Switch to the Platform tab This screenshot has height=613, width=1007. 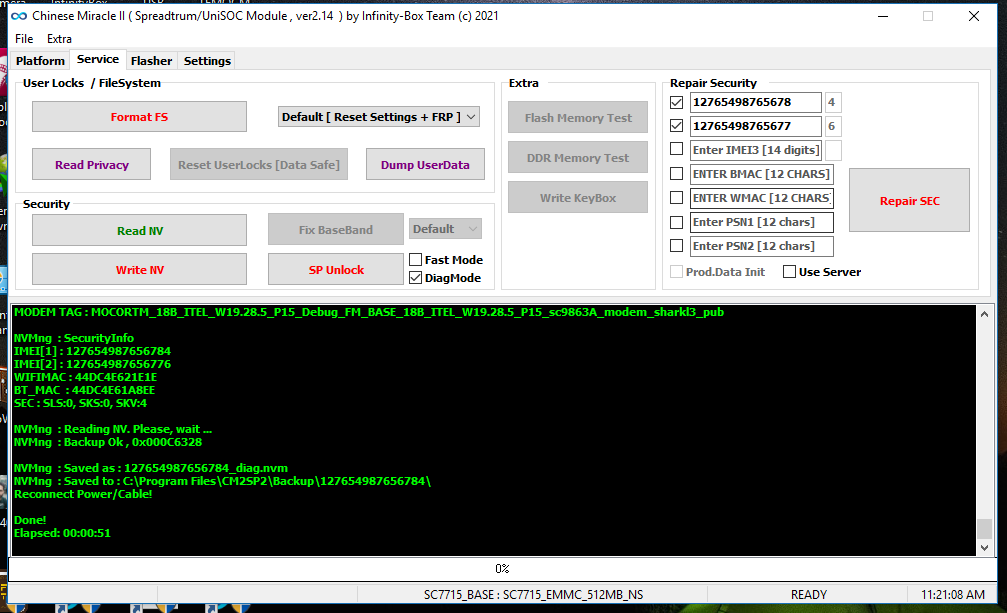(x=40, y=61)
